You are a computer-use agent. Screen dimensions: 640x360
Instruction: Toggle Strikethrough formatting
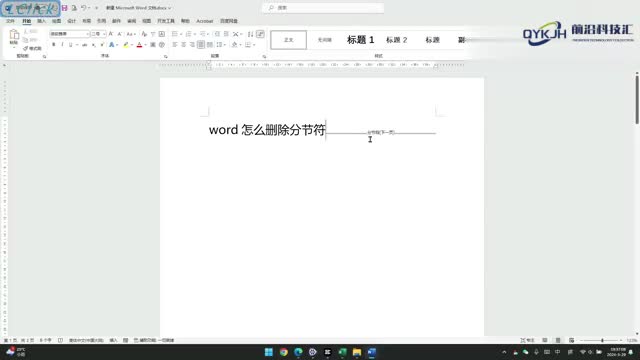tap(84, 44)
